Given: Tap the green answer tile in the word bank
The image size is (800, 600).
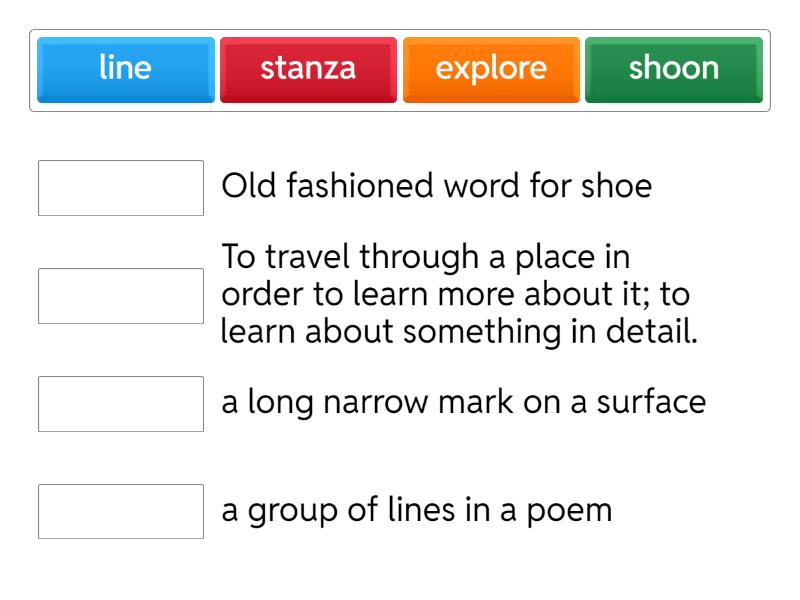Looking at the screenshot, I should [x=673, y=69].
